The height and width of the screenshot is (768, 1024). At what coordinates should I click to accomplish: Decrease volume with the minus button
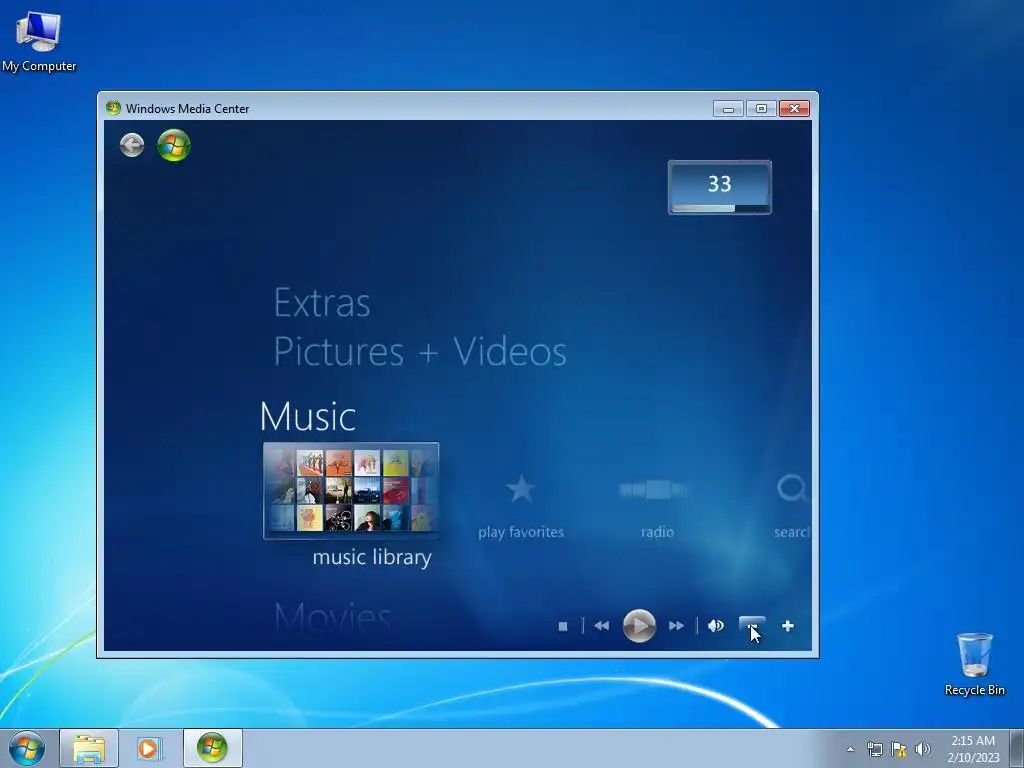click(752, 626)
